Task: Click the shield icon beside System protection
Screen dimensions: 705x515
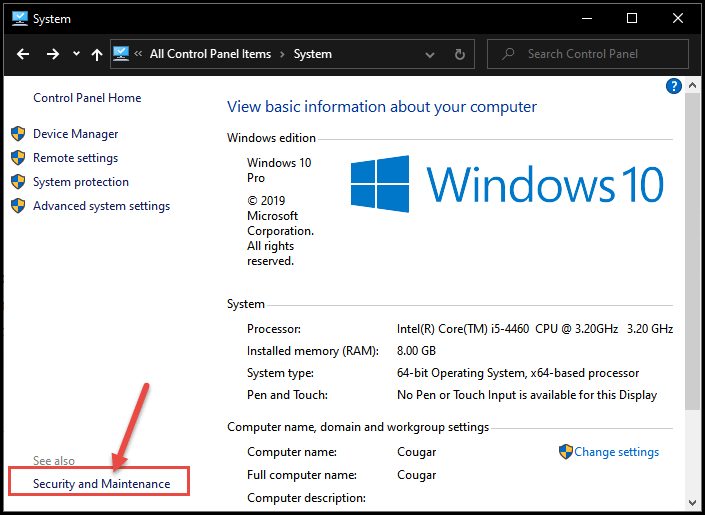Action: 18,182
